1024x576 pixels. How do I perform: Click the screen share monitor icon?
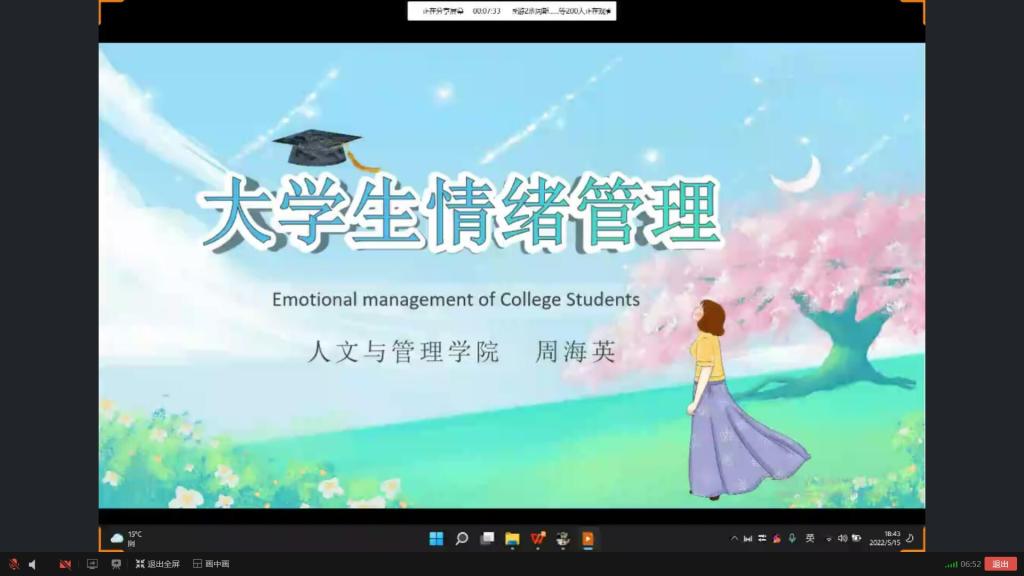click(x=92, y=564)
